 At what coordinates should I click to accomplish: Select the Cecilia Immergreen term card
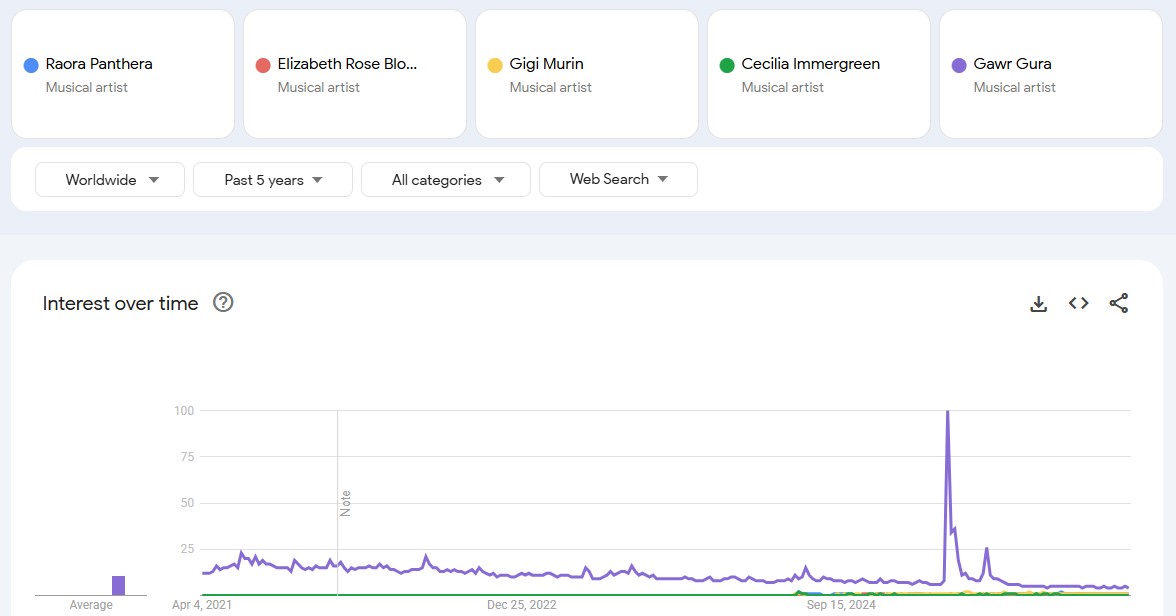click(x=818, y=74)
